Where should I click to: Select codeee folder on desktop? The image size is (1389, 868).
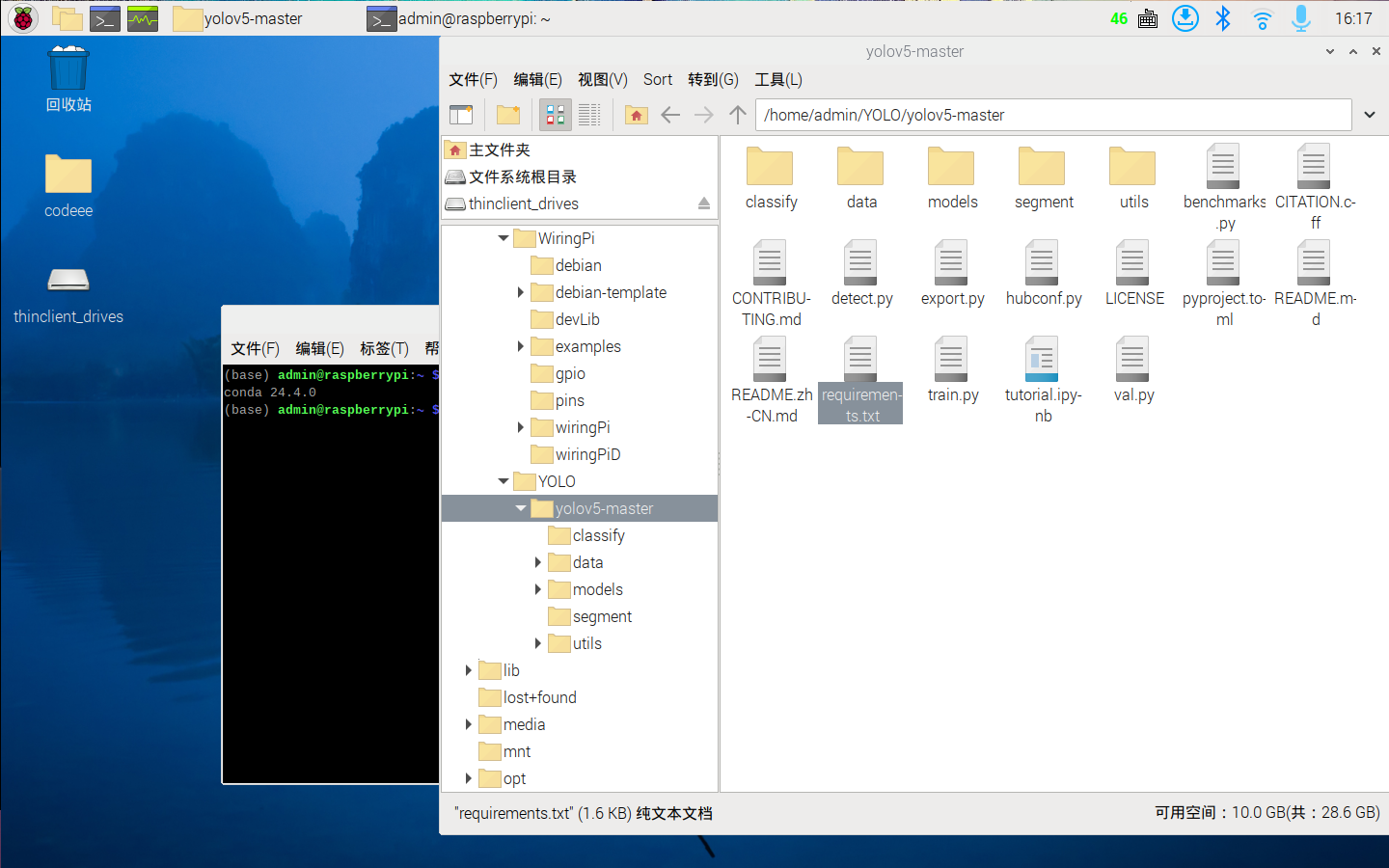click(x=68, y=176)
